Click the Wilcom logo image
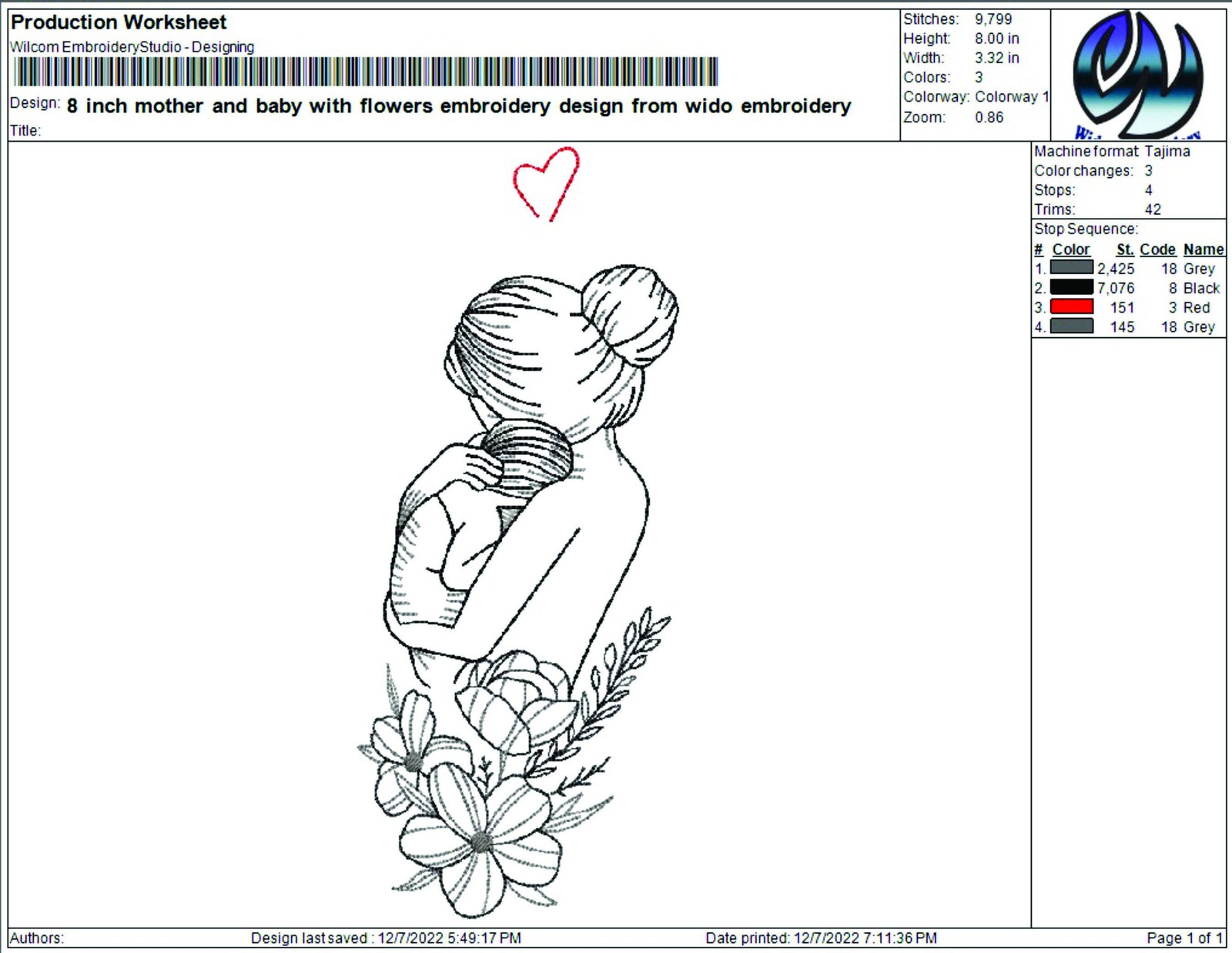Viewport: 1232px width, 953px height. pos(1138,75)
